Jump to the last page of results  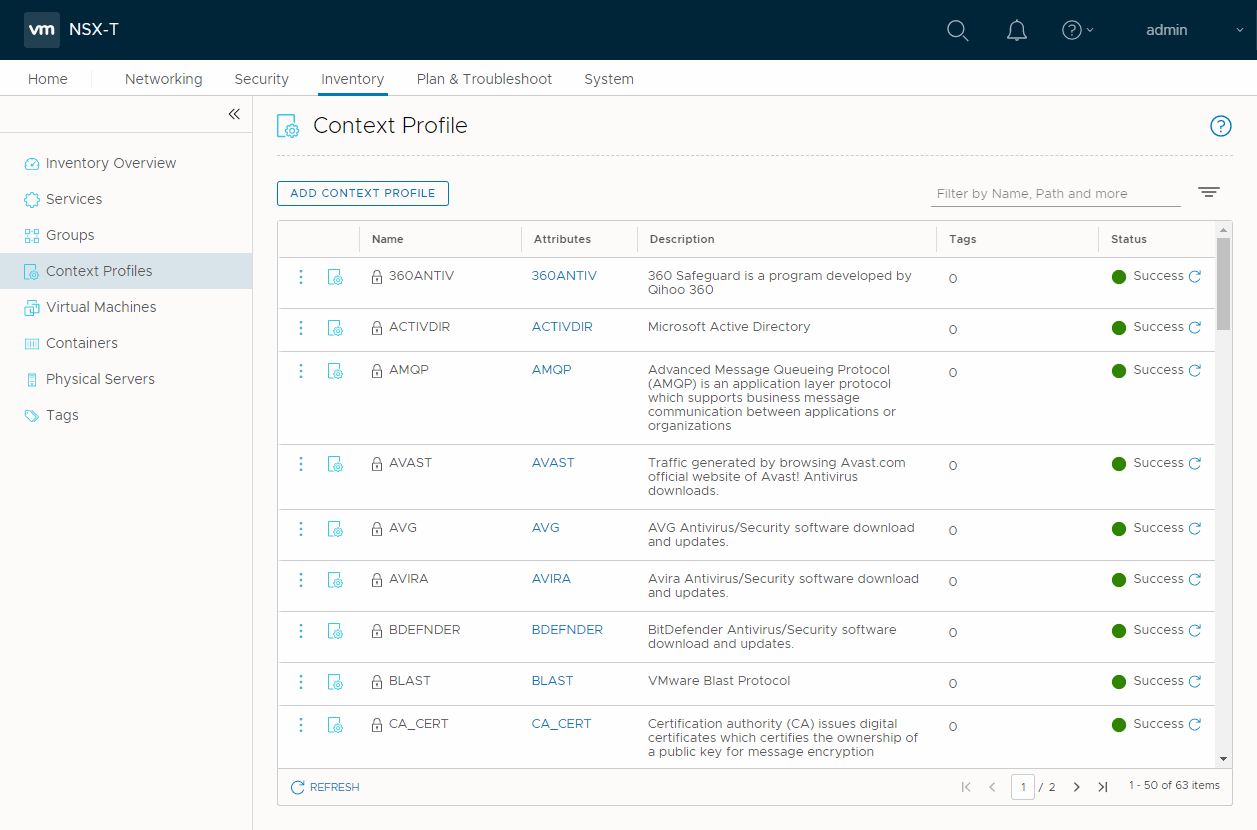[1102, 787]
